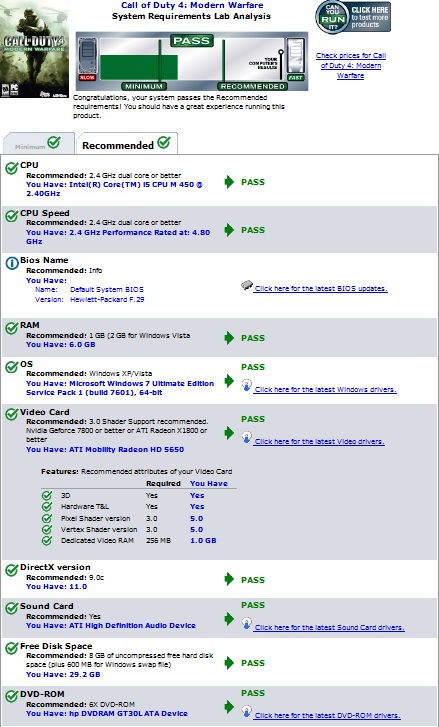The height and width of the screenshot is (727, 439).
Task: Click the green performance bar in the analysis meter
Action: pos(139,67)
